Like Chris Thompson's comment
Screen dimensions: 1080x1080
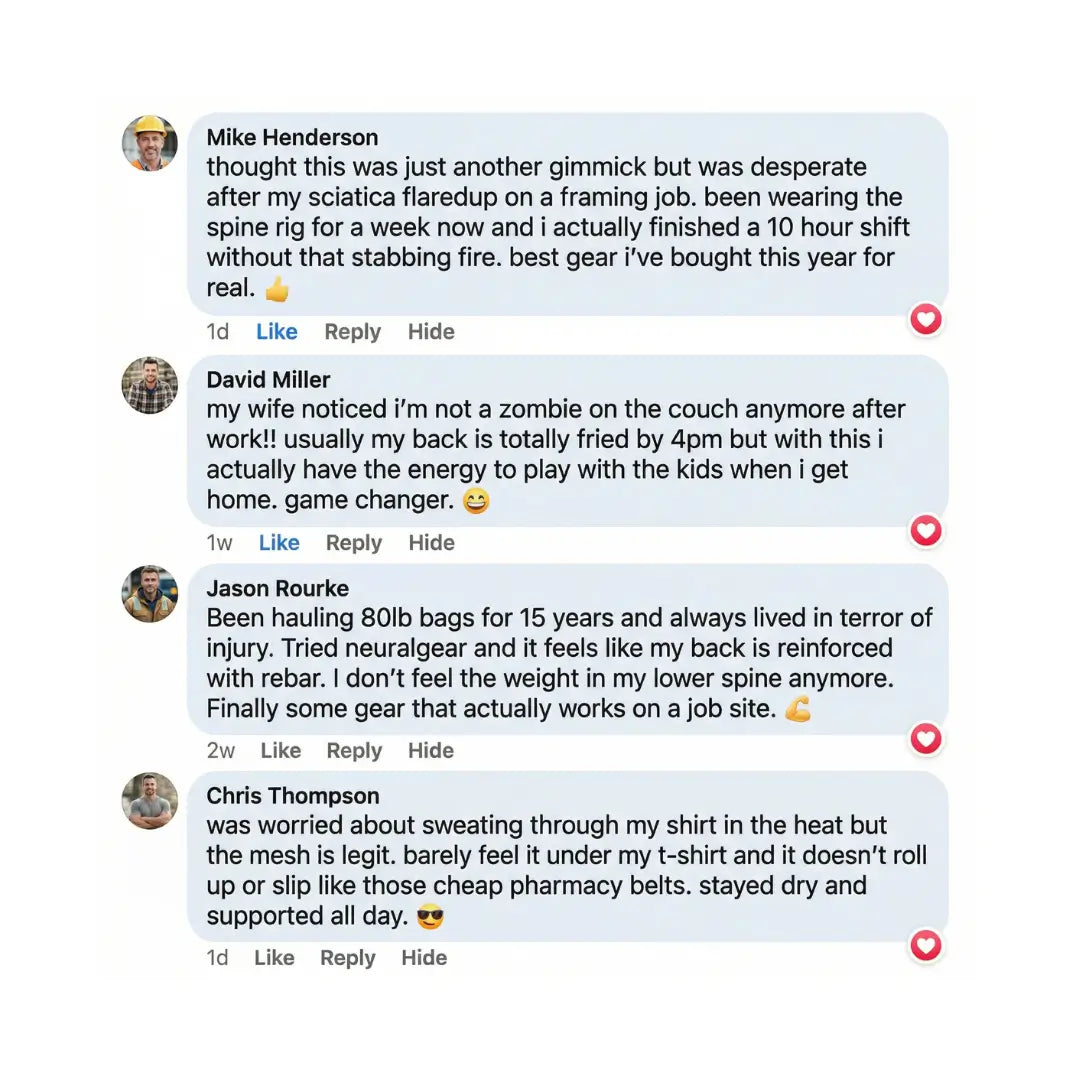tap(274, 958)
